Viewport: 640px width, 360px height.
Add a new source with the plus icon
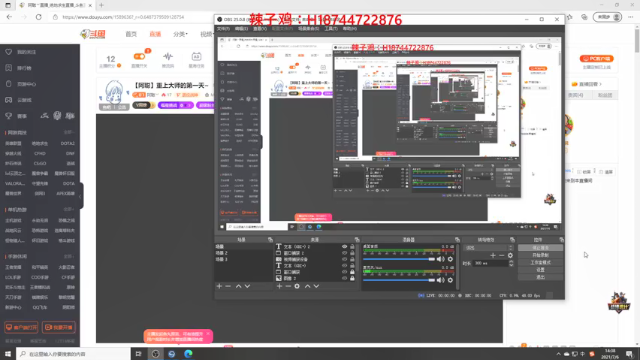pos(279,287)
